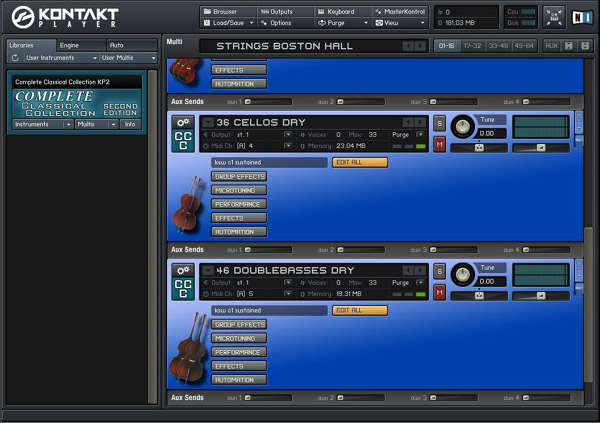Open the library Info button

click(x=130, y=124)
